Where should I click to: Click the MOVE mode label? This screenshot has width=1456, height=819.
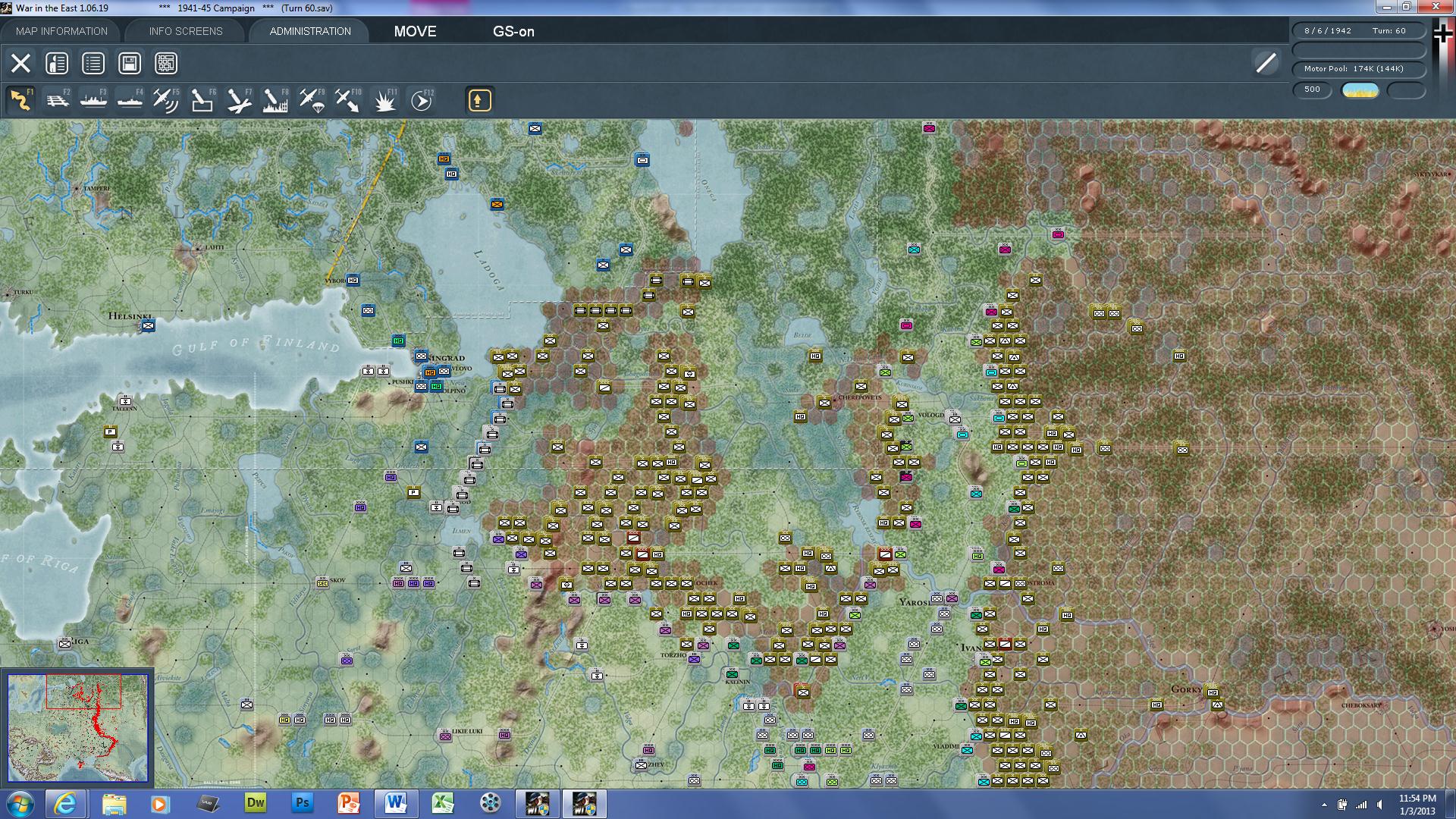(x=415, y=31)
